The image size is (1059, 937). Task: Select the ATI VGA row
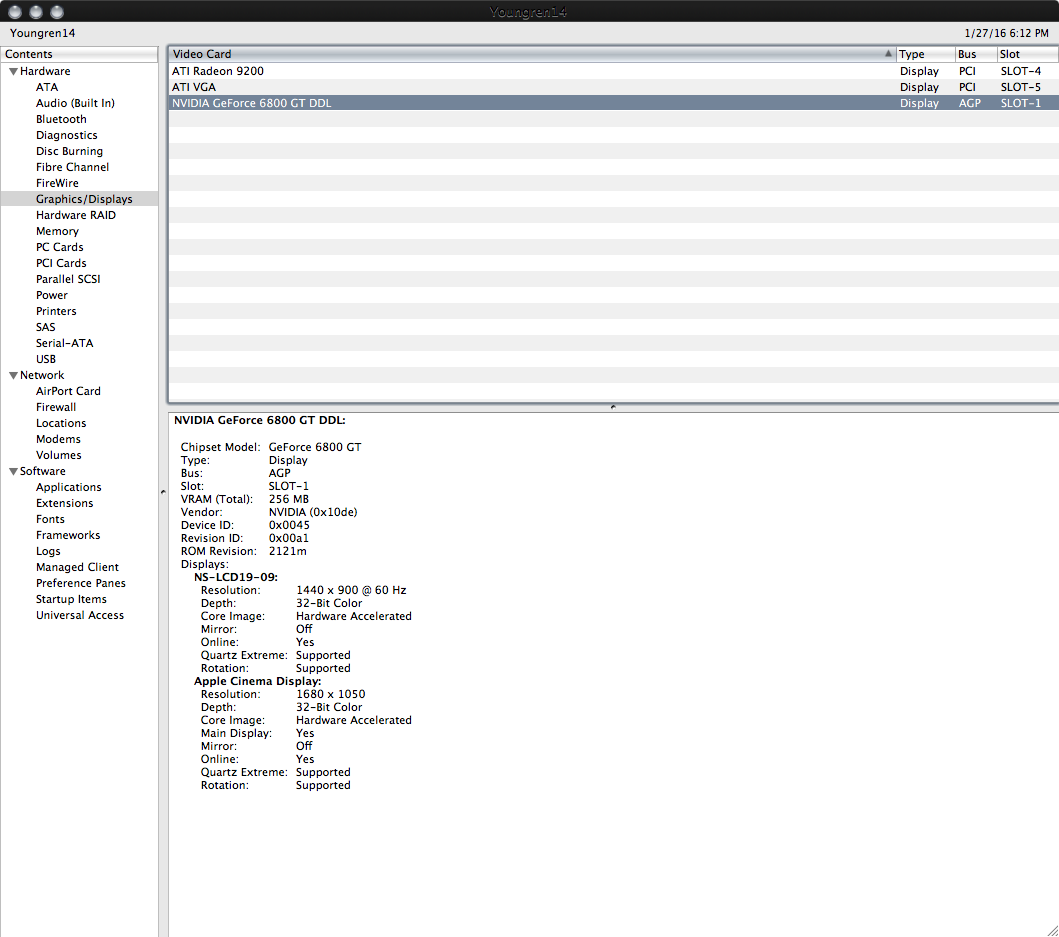[x=613, y=87]
